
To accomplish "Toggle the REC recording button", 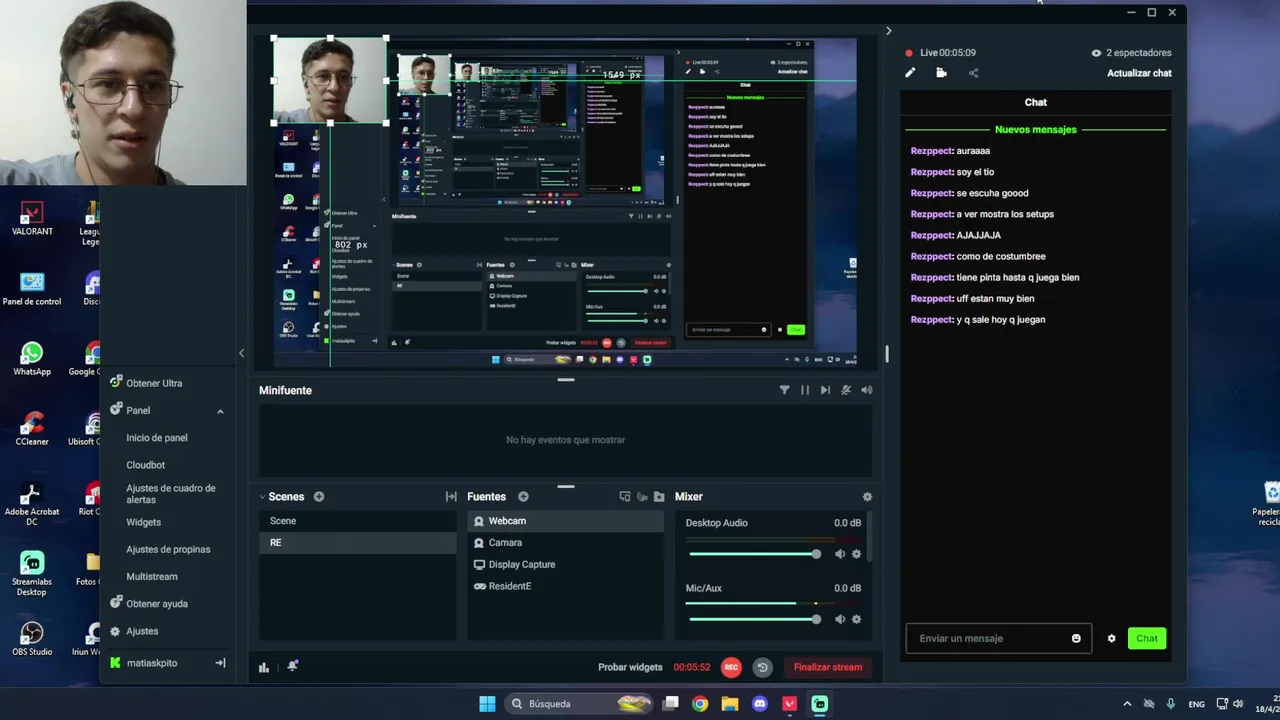I will 731,667.
